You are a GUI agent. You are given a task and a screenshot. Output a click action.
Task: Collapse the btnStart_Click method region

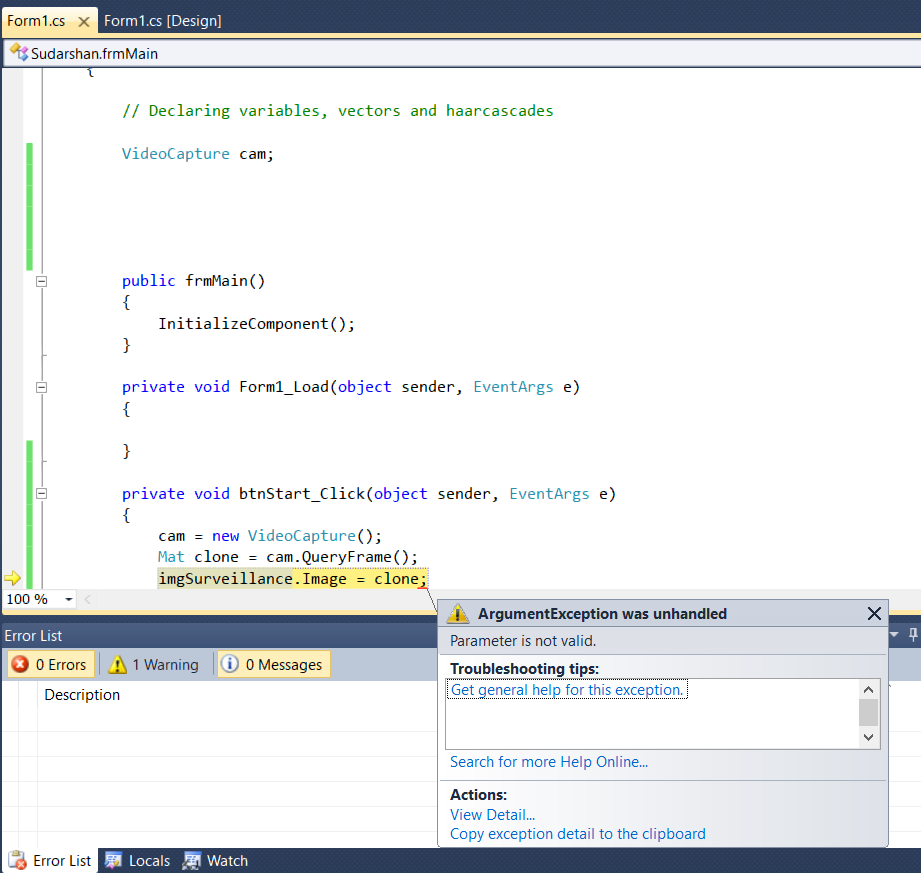(41, 493)
